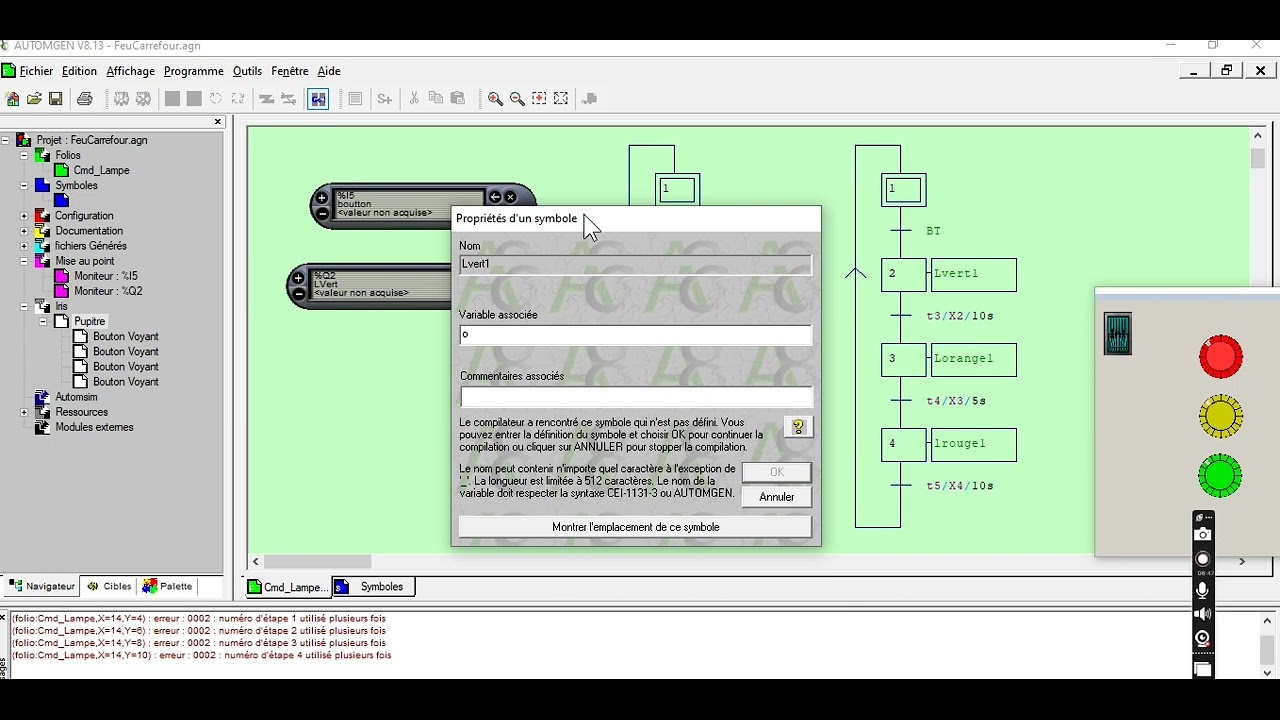Click the print toolbar icon

(x=85, y=99)
